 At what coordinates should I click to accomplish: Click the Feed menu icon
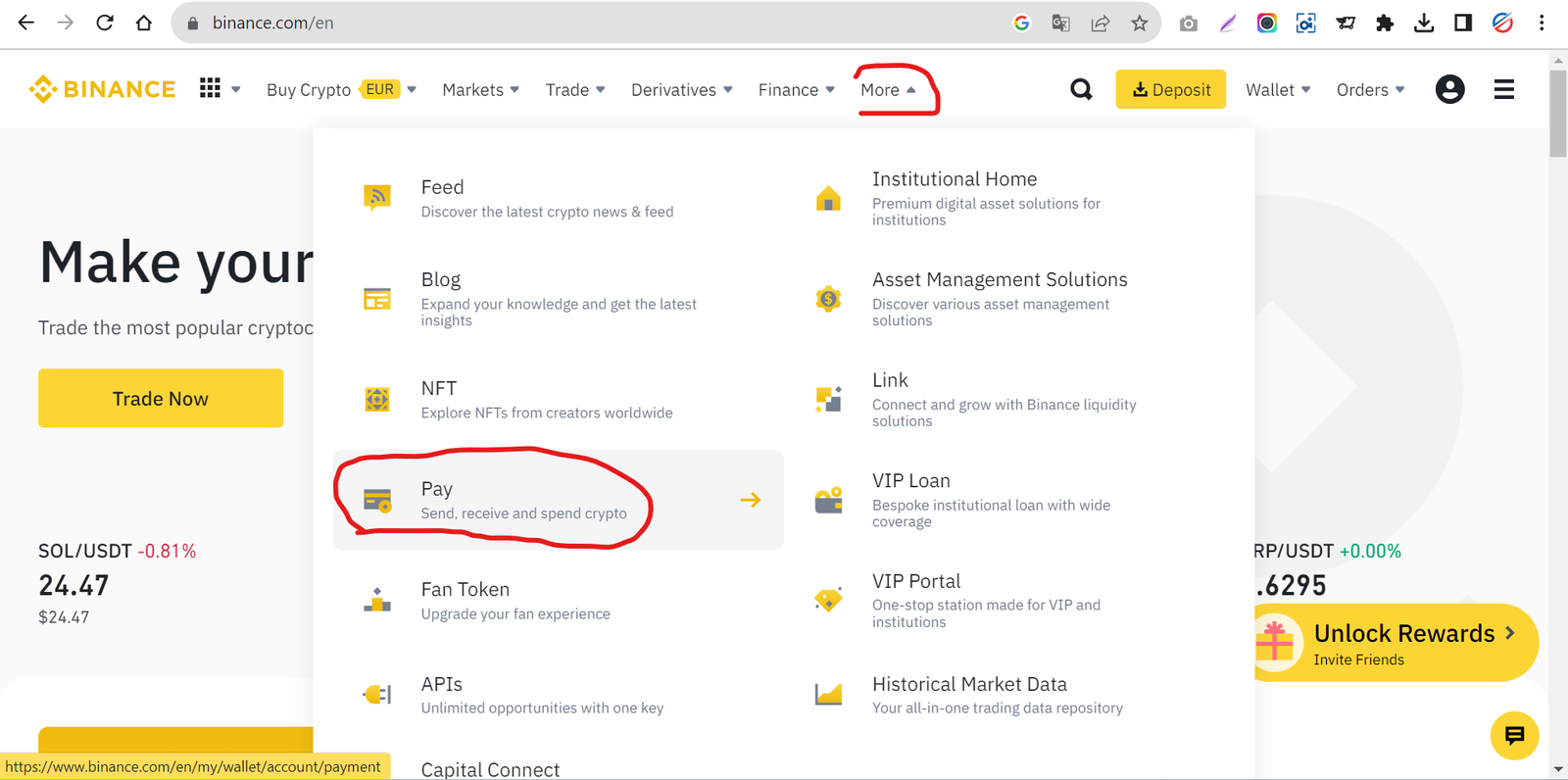click(x=377, y=197)
